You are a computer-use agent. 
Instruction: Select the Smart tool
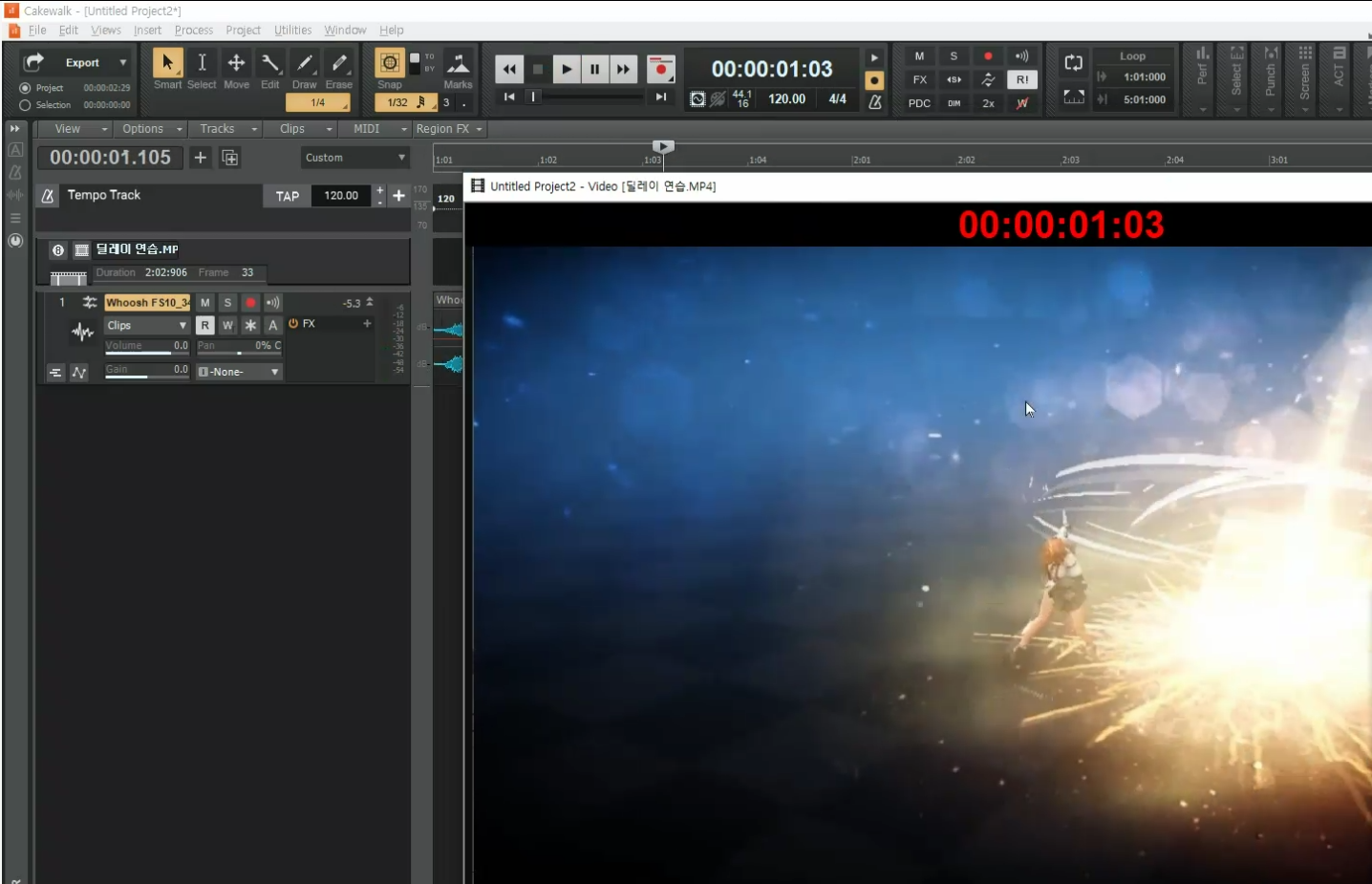point(167,63)
